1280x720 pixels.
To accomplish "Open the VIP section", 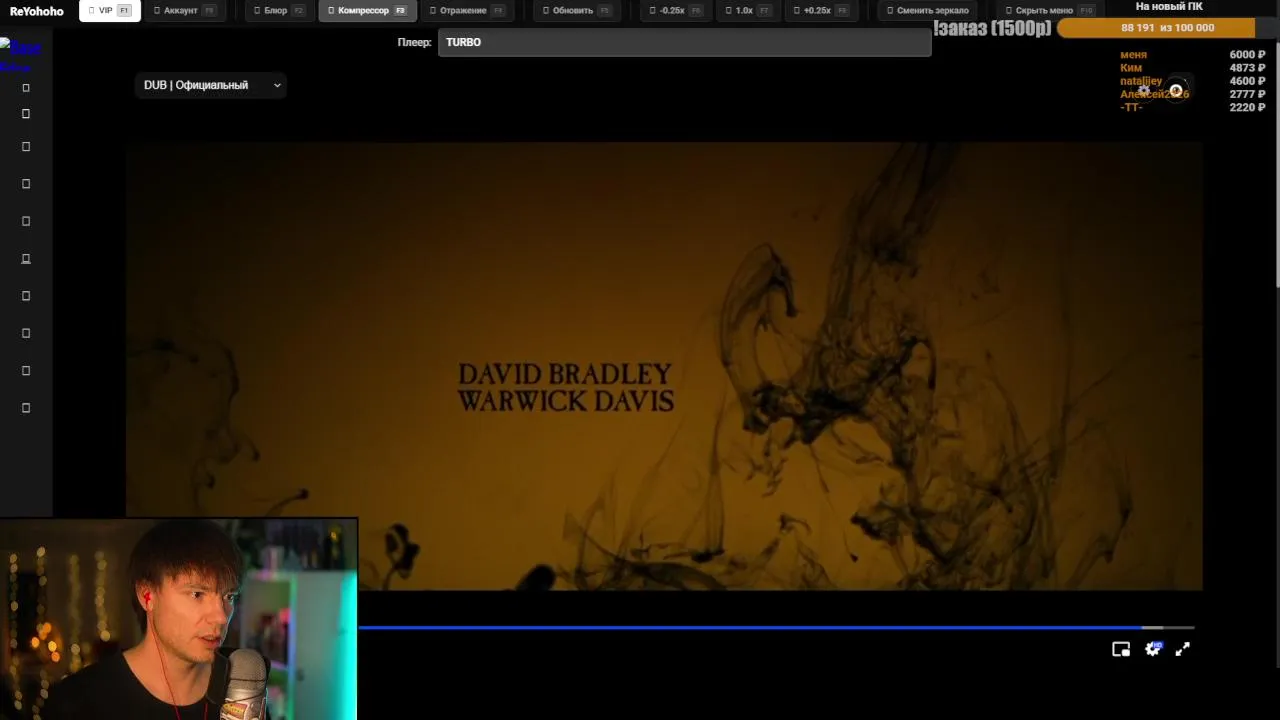I will click(110, 11).
